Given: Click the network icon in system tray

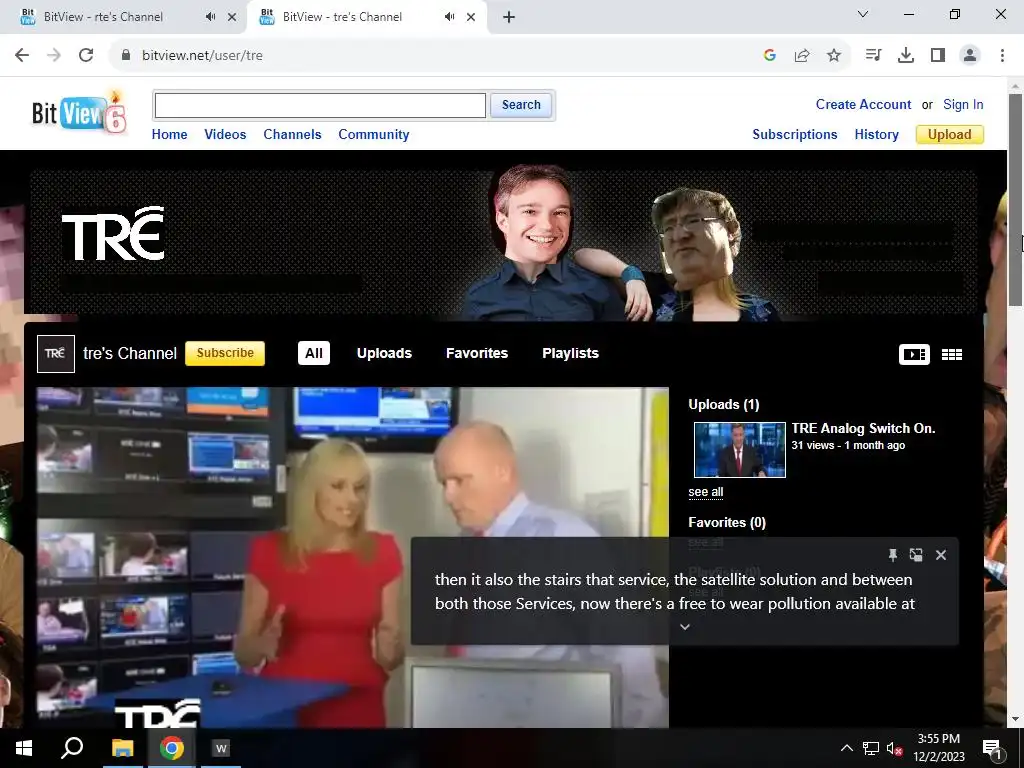Looking at the screenshot, I should 871,748.
